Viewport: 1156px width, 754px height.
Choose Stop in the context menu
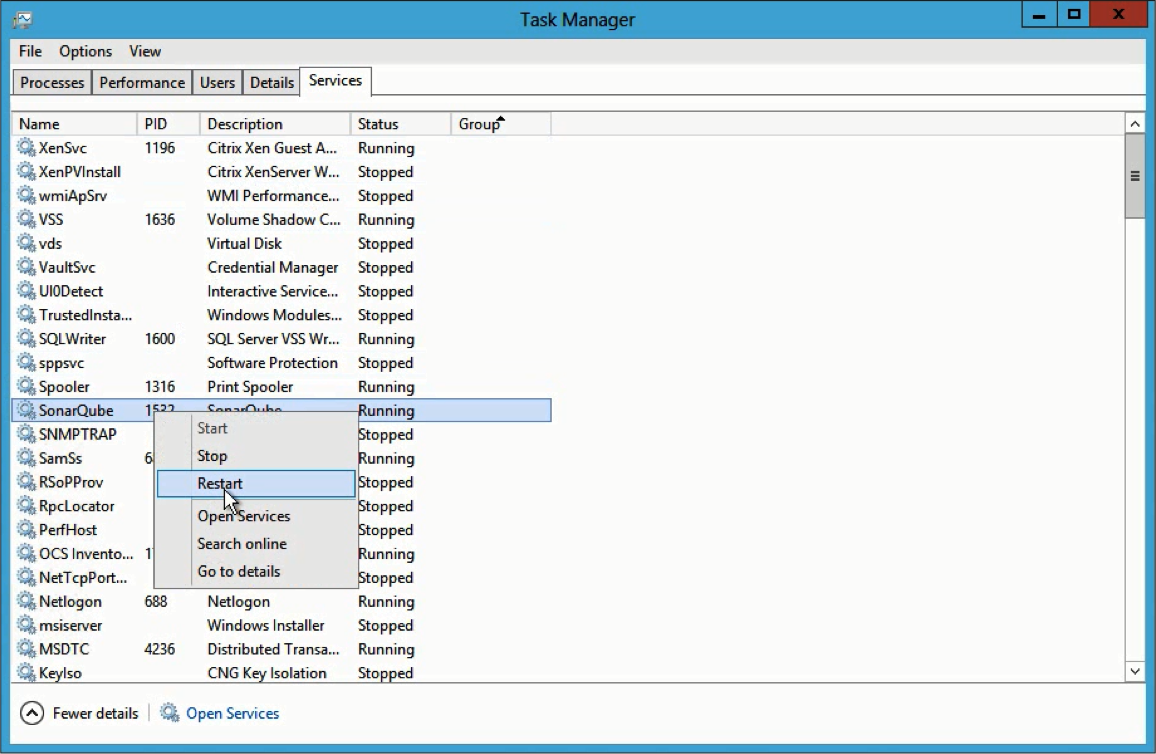[256, 456]
